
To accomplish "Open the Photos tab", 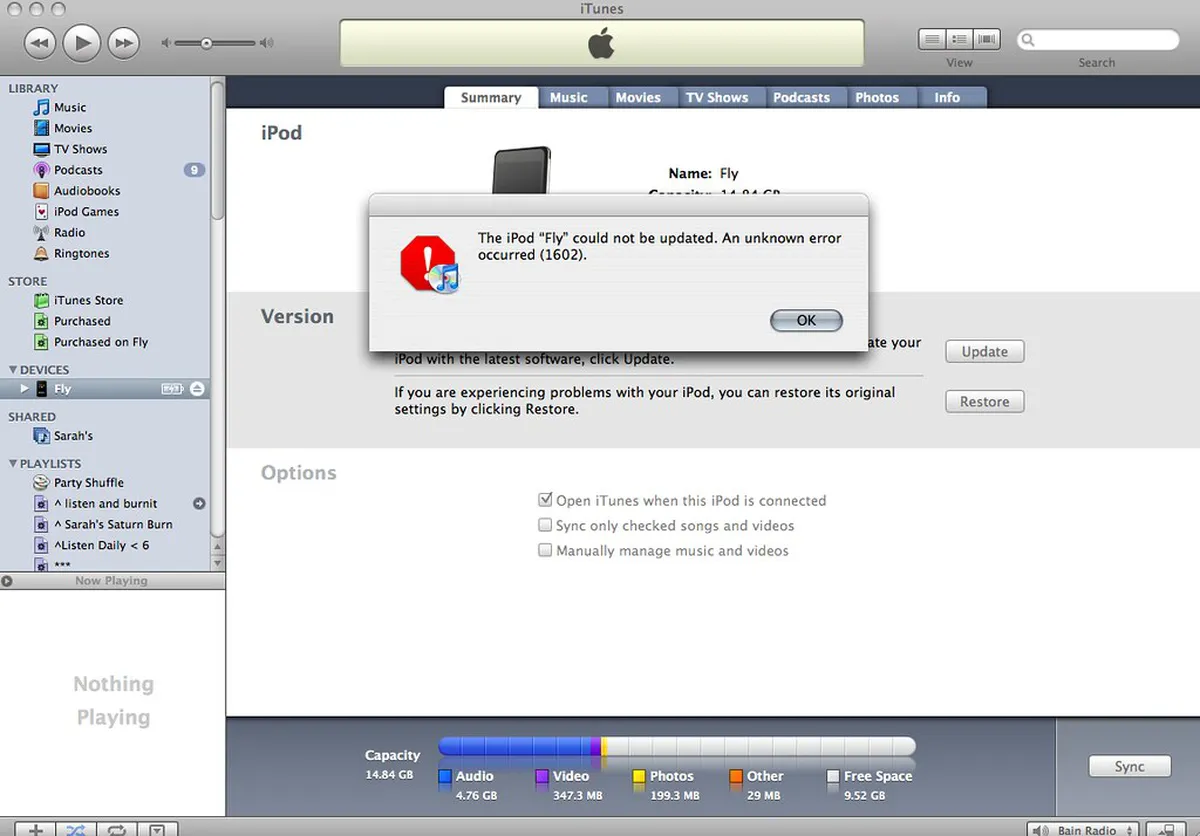I will [876, 97].
